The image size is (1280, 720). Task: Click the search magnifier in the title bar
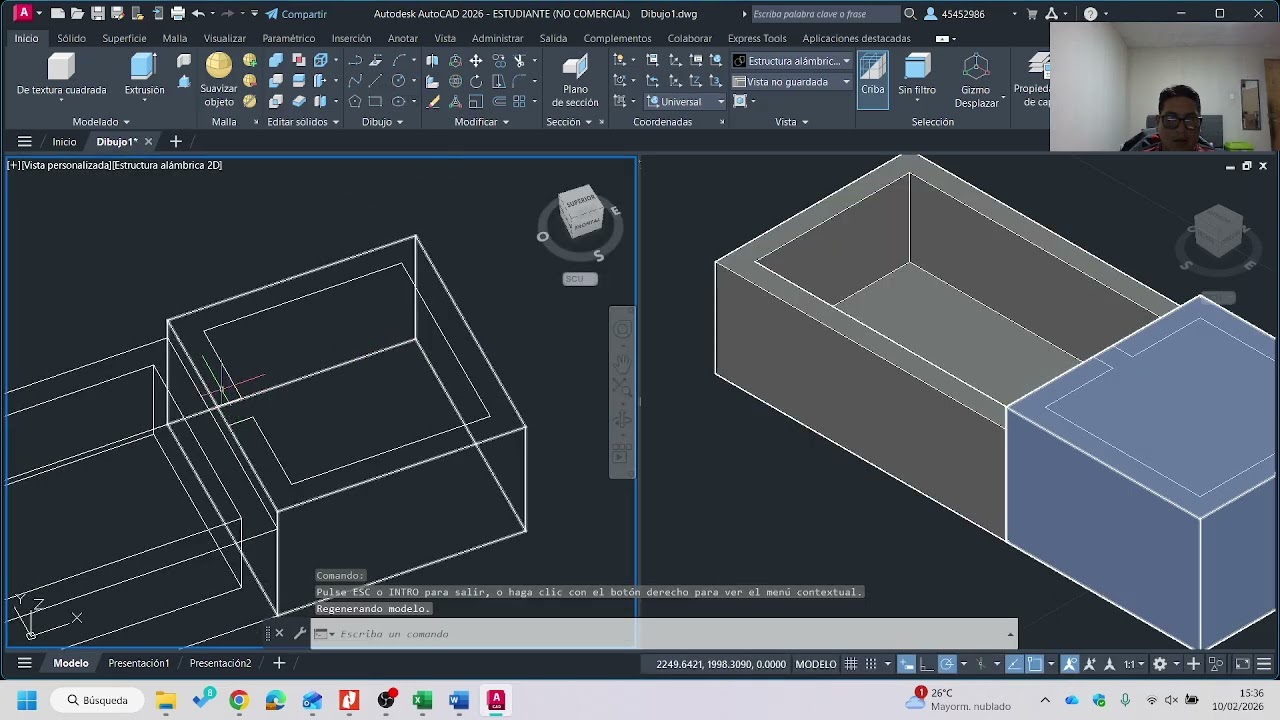coord(910,14)
